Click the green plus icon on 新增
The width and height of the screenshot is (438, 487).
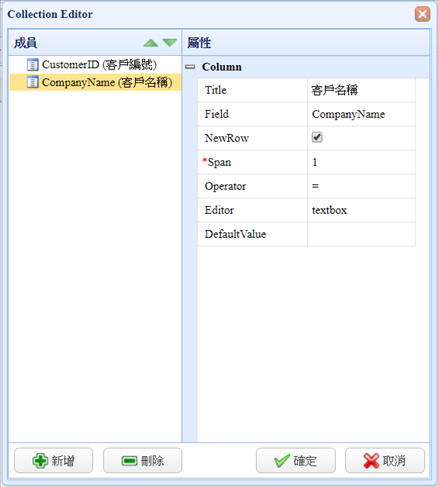point(40,461)
